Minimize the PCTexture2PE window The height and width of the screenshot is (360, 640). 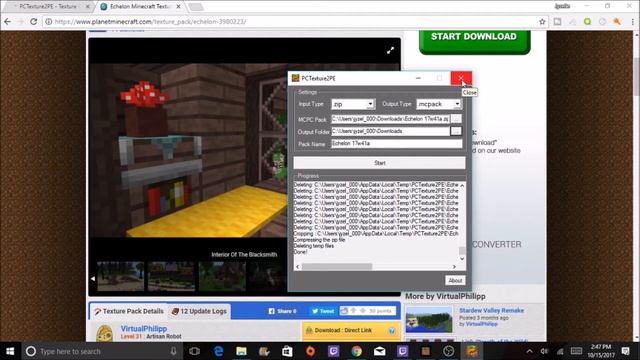tap(418, 78)
